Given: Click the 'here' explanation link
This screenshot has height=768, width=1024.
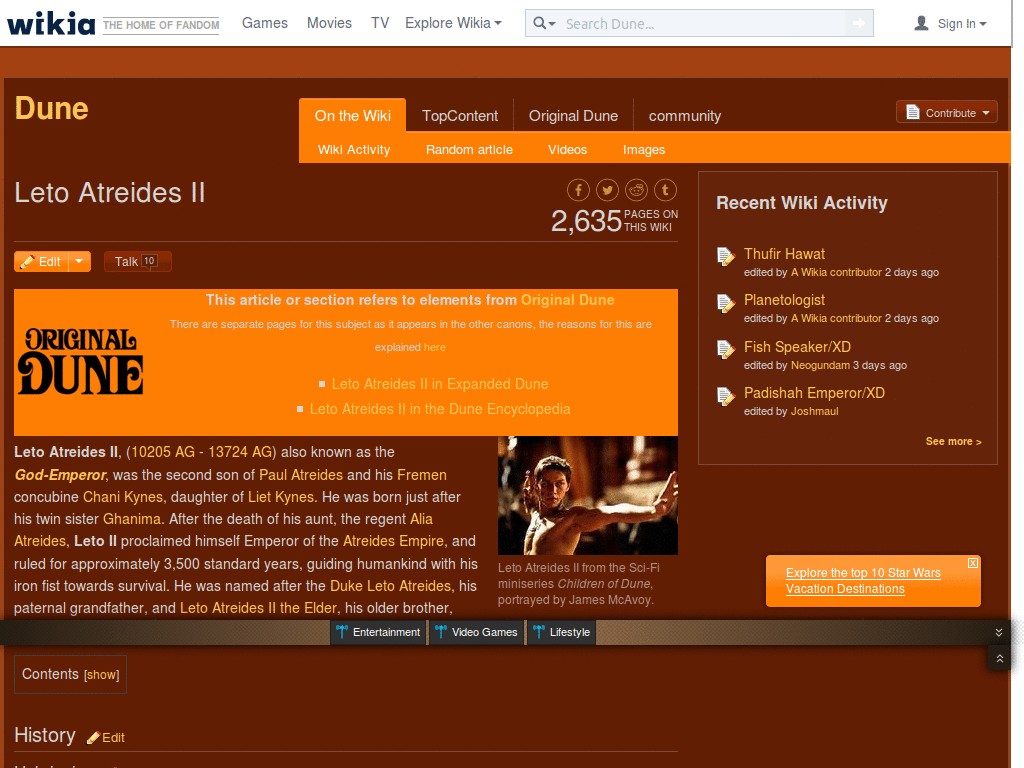Looking at the screenshot, I should pos(435,347).
